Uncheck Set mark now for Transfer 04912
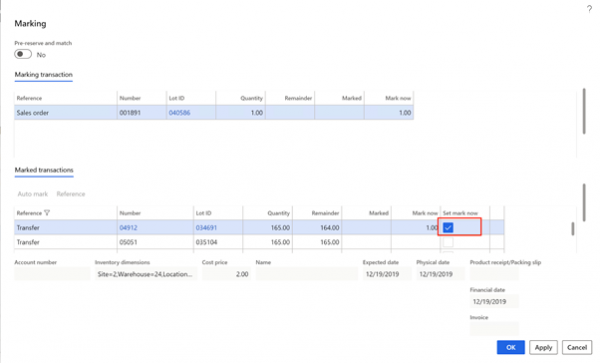Screen dimensions: 600x363 pyautogui.click(x=448, y=228)
